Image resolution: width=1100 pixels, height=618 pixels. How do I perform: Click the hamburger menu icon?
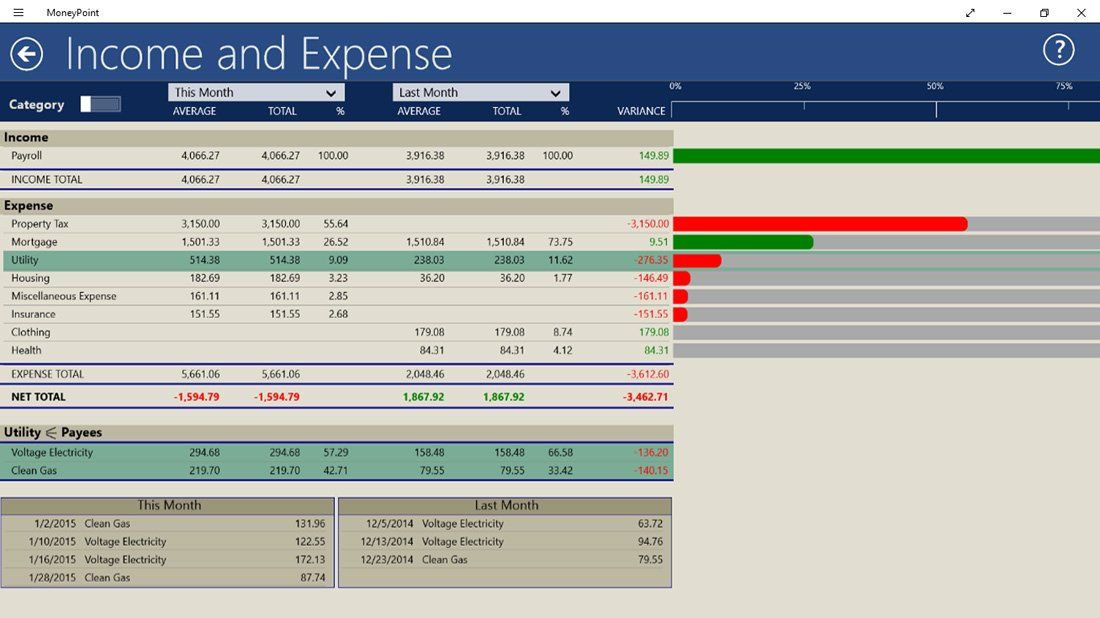[17, 12]
